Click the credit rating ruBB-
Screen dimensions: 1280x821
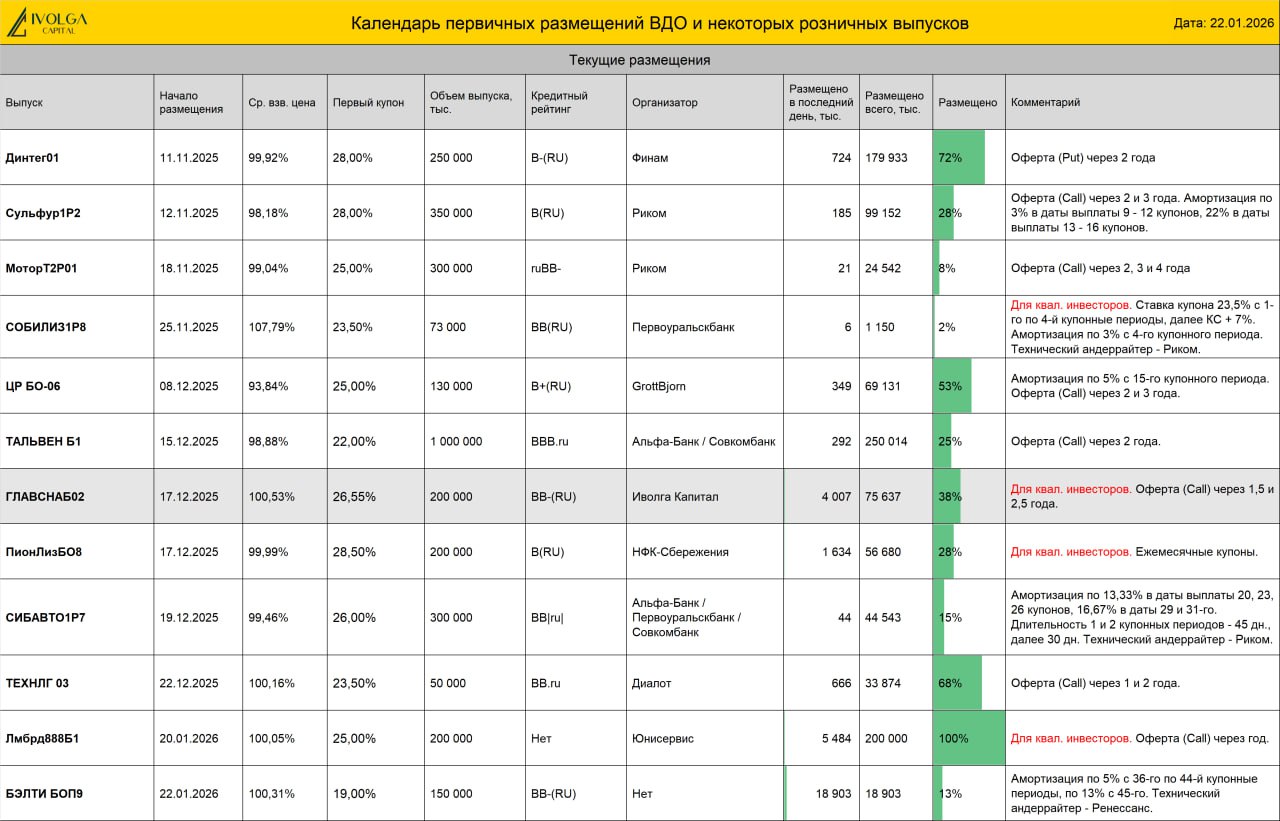pyautogui.click(x=546, y=268)
